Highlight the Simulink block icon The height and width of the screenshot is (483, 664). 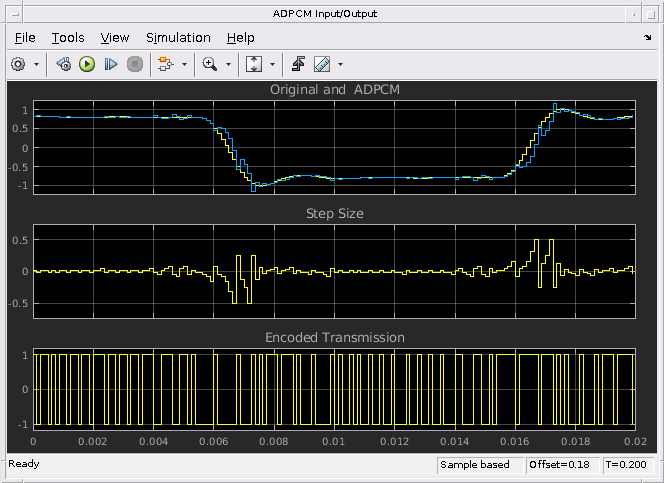166,64
